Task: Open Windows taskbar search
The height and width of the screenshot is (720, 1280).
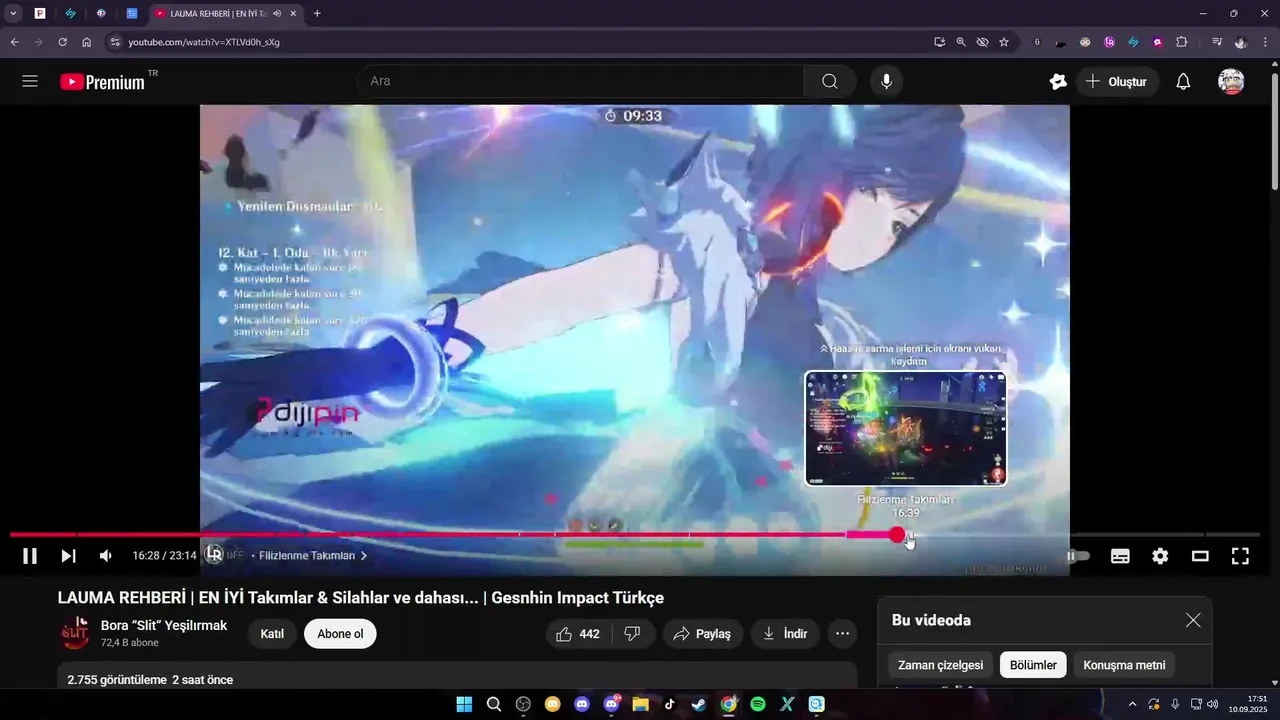Action: pyautogui.click(x=494, y=704)
